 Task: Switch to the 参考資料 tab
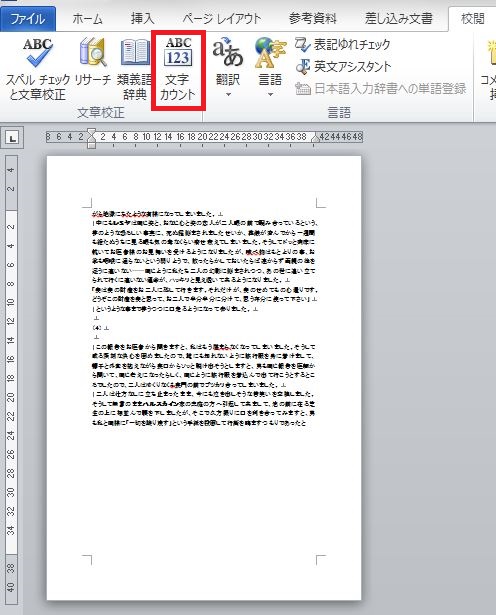312,18
